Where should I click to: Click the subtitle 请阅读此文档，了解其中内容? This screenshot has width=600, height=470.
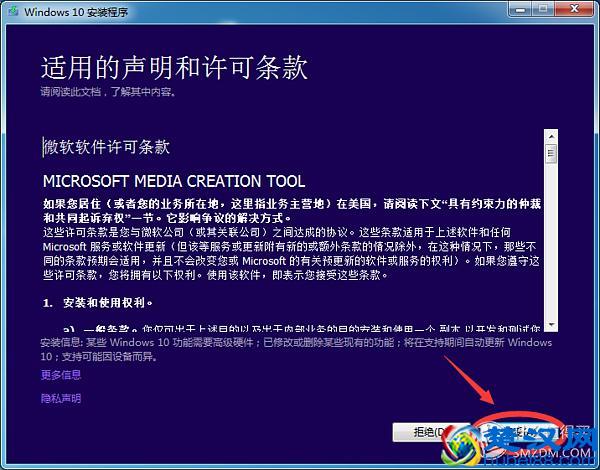pyautogui.click(x=108, y=92)
